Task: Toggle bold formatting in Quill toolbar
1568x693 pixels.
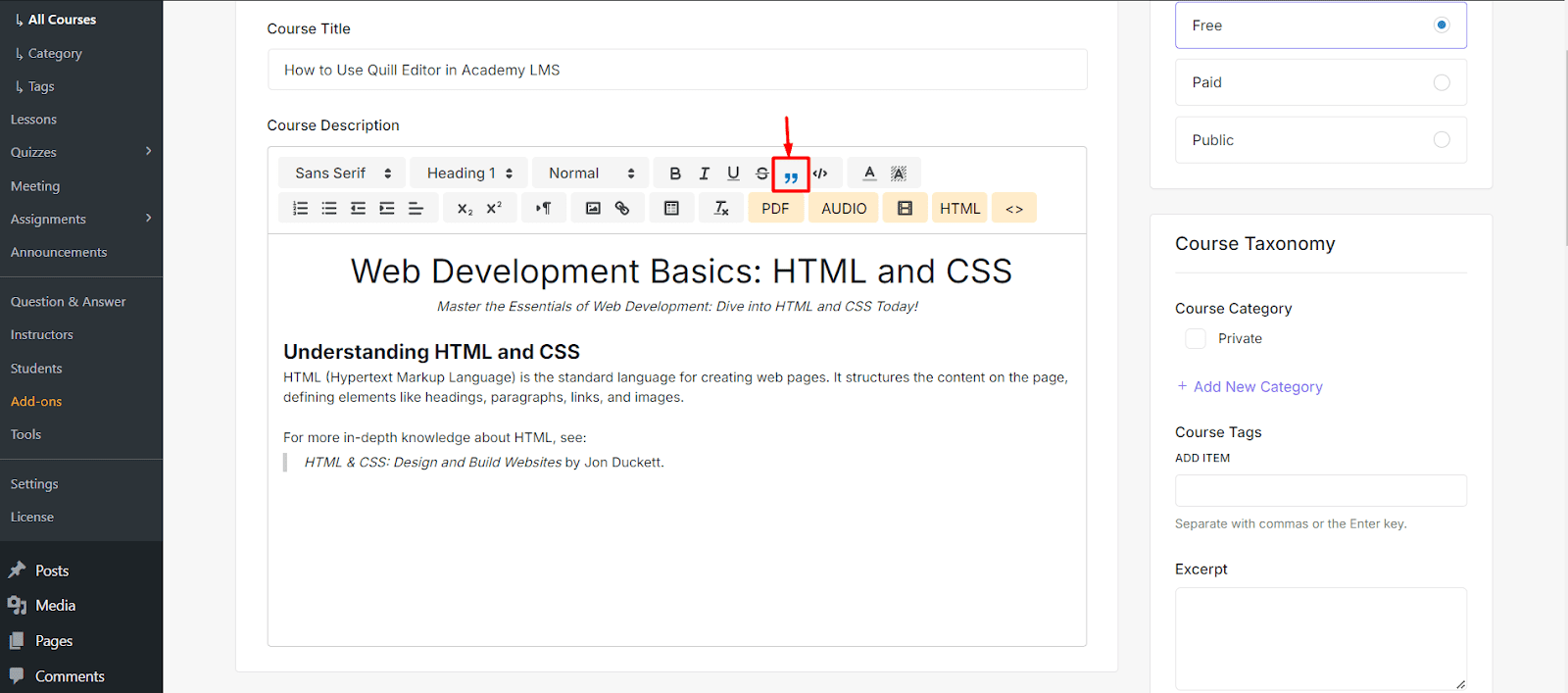Action: point(675,173)
